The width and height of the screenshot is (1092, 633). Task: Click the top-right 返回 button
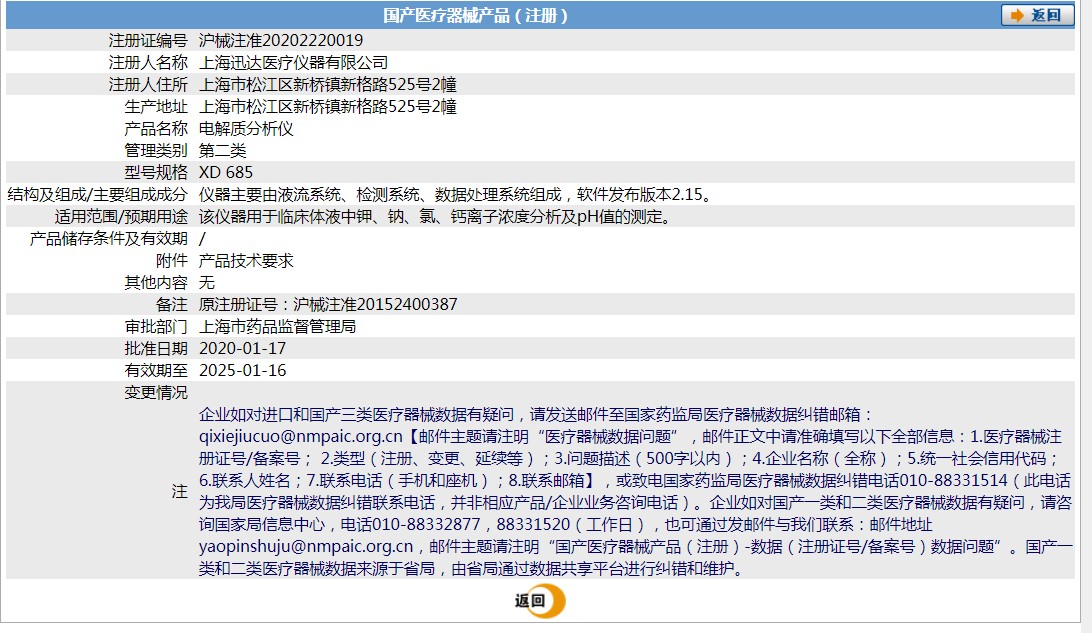pos(1037,15)
